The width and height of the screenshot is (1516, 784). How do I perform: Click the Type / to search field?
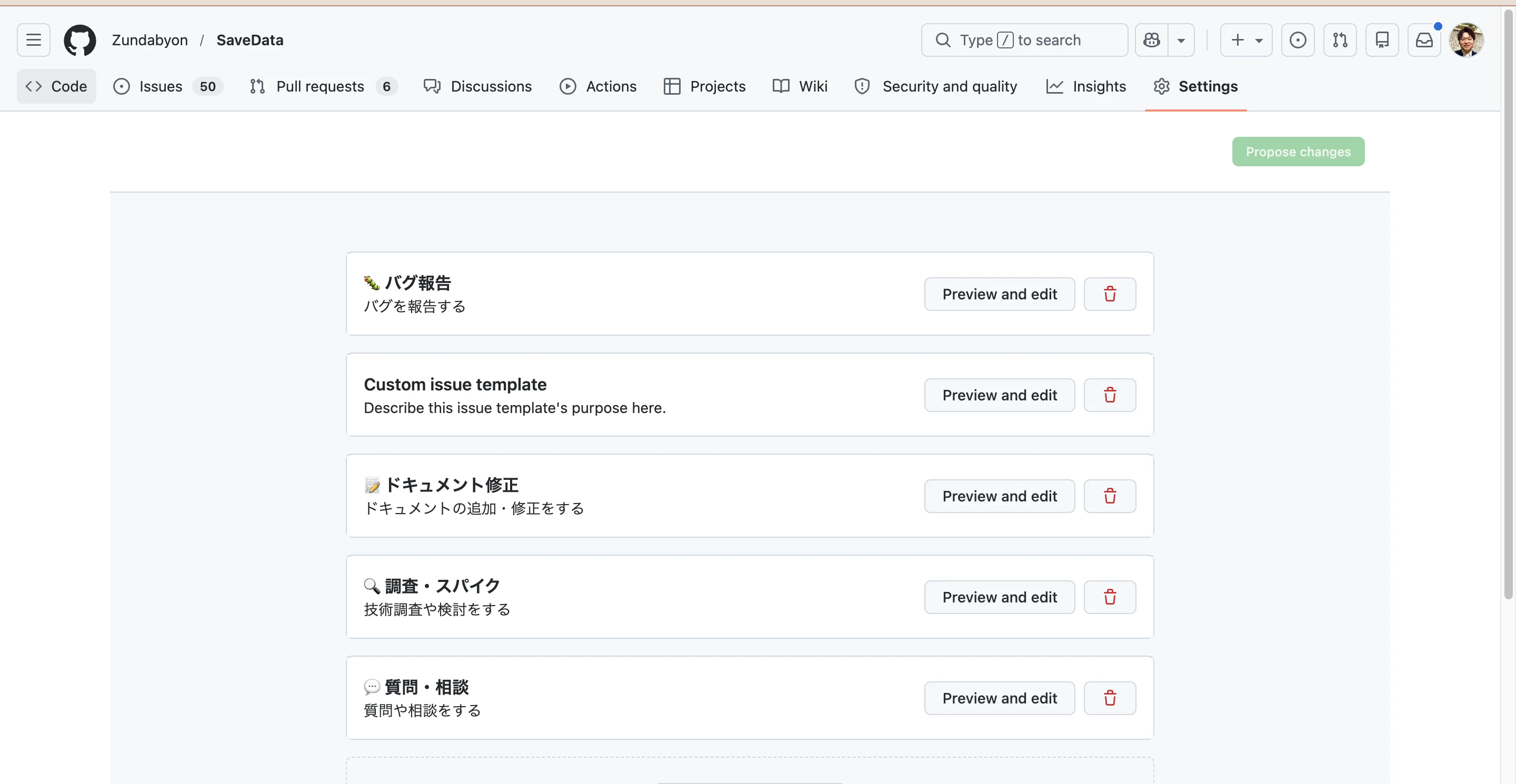(x=1024, y=39)
